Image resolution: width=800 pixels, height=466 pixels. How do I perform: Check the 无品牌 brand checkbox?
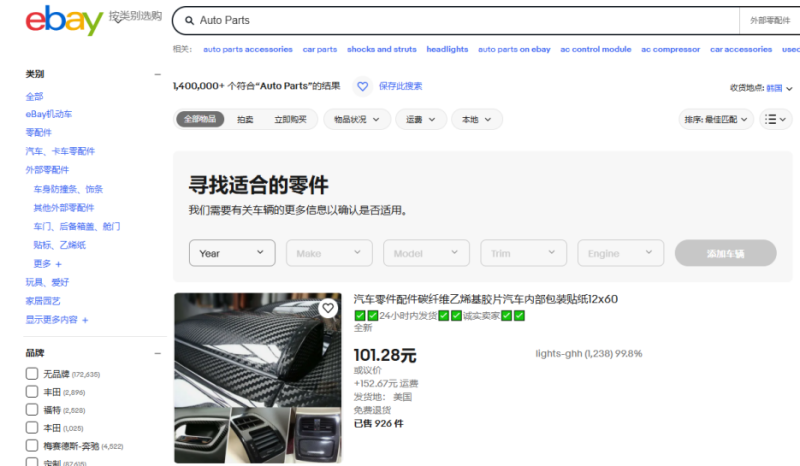point(32,374)
